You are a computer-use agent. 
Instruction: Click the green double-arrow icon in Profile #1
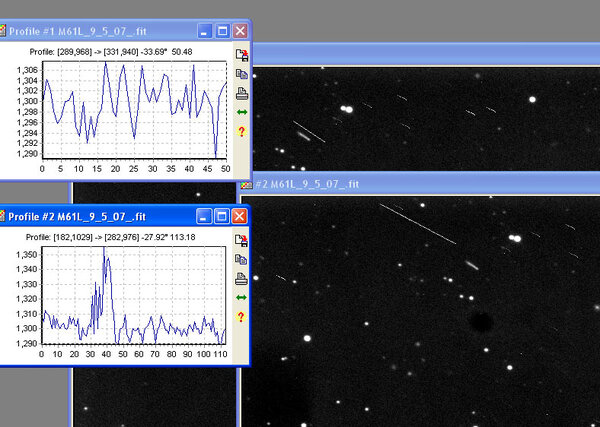pyautogui.click(x=242, y=112)
